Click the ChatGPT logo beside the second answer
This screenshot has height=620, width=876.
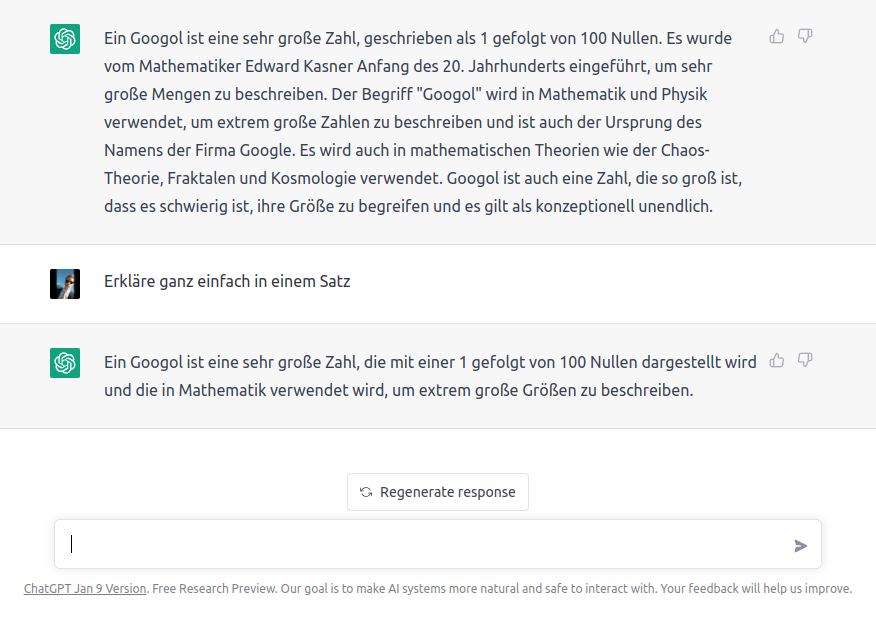point(65,363)
